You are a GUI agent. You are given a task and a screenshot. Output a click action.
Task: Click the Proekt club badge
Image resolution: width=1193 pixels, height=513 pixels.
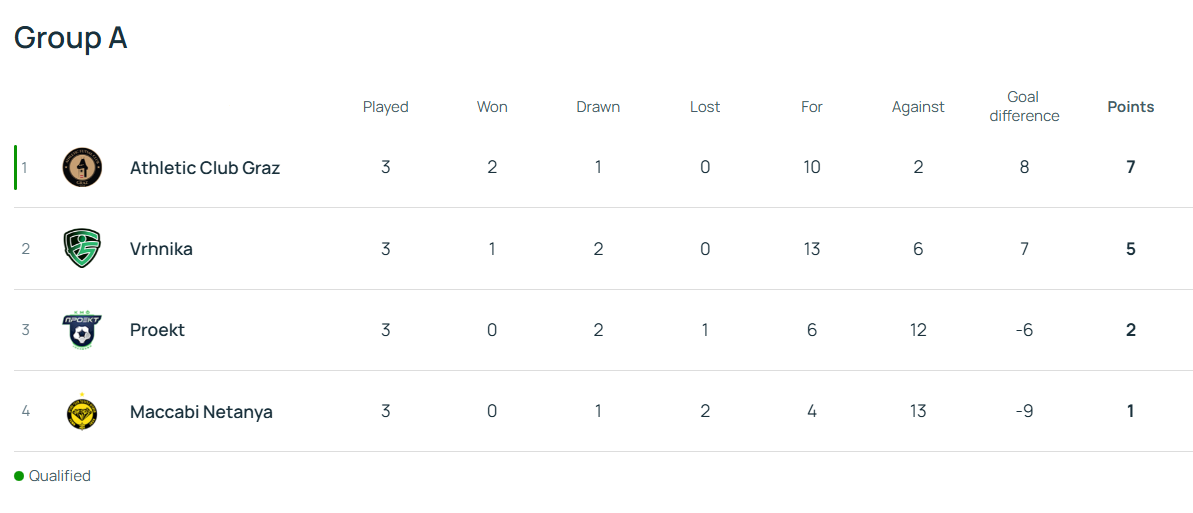tap(82, 330)
